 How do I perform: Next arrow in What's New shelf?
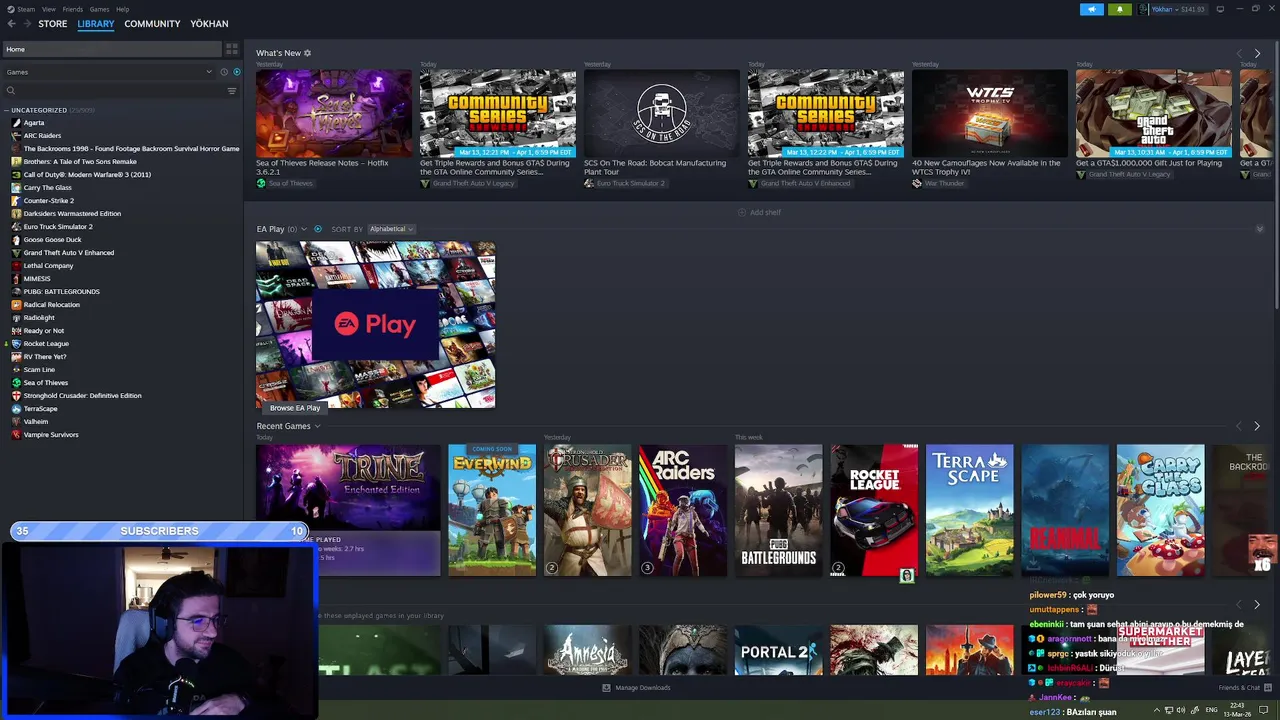pos(1257,53)
